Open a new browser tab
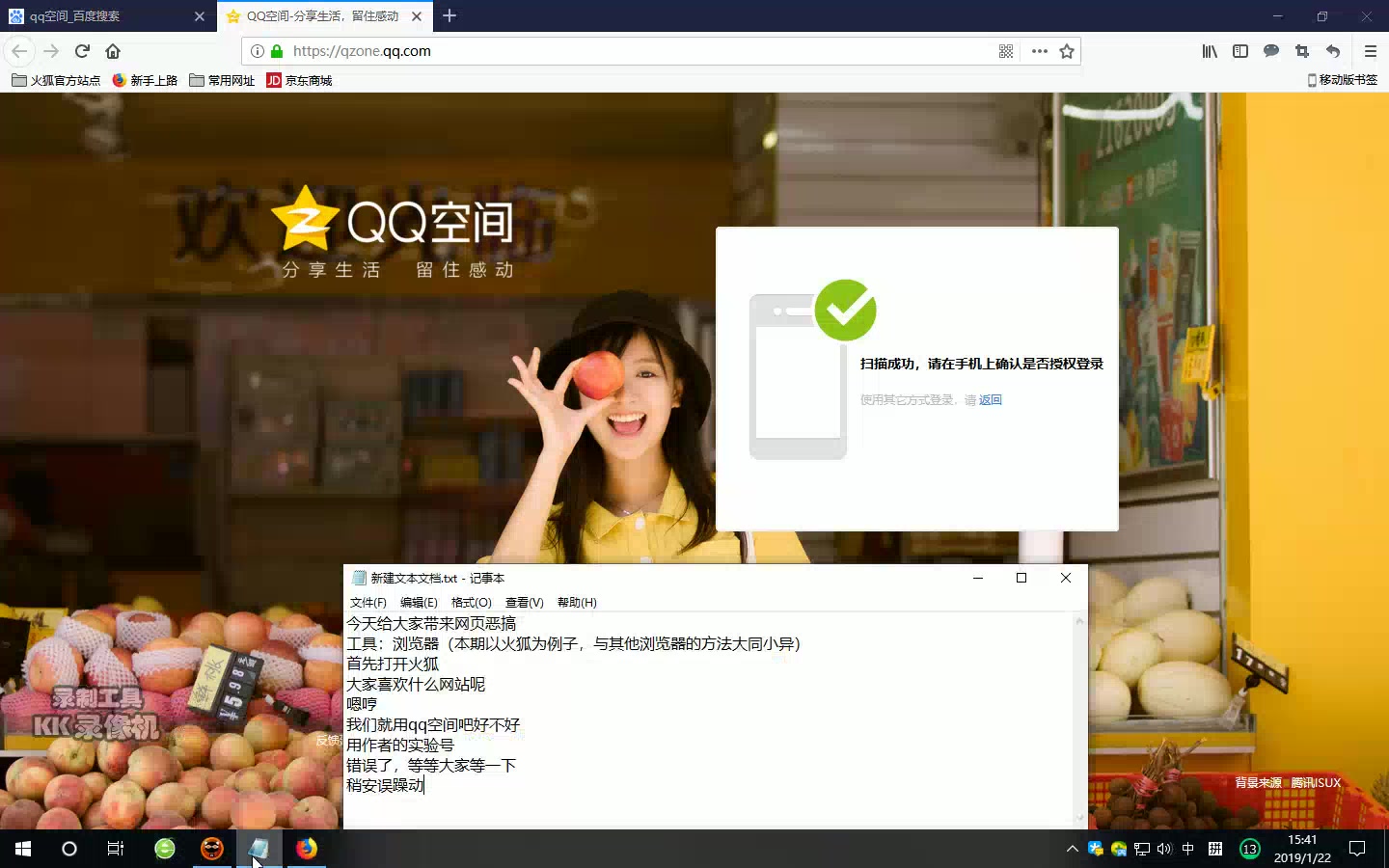The height and width of the screenshot is (868, 1389). point(449,15)
